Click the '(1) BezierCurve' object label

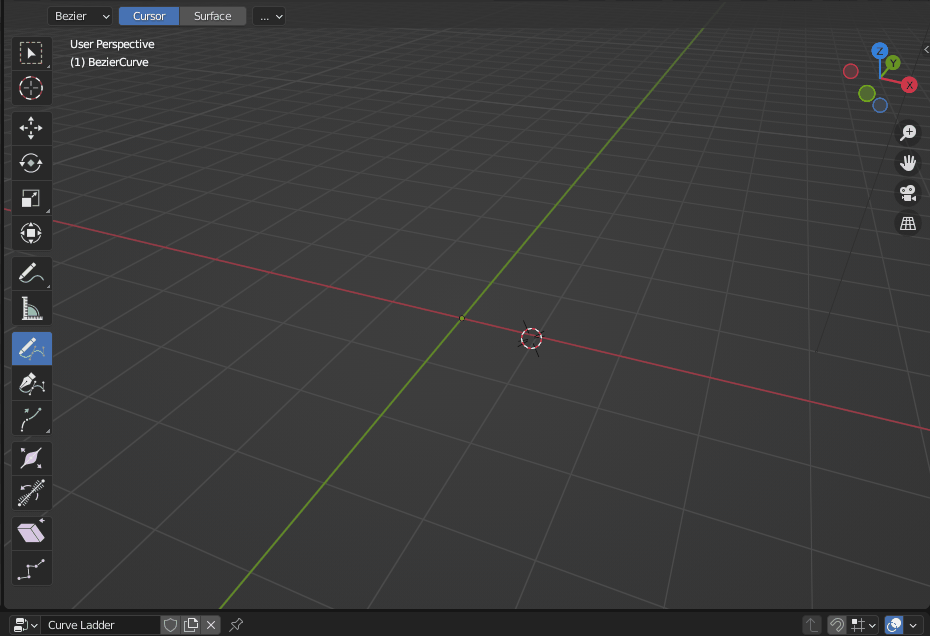click(109, 62)
